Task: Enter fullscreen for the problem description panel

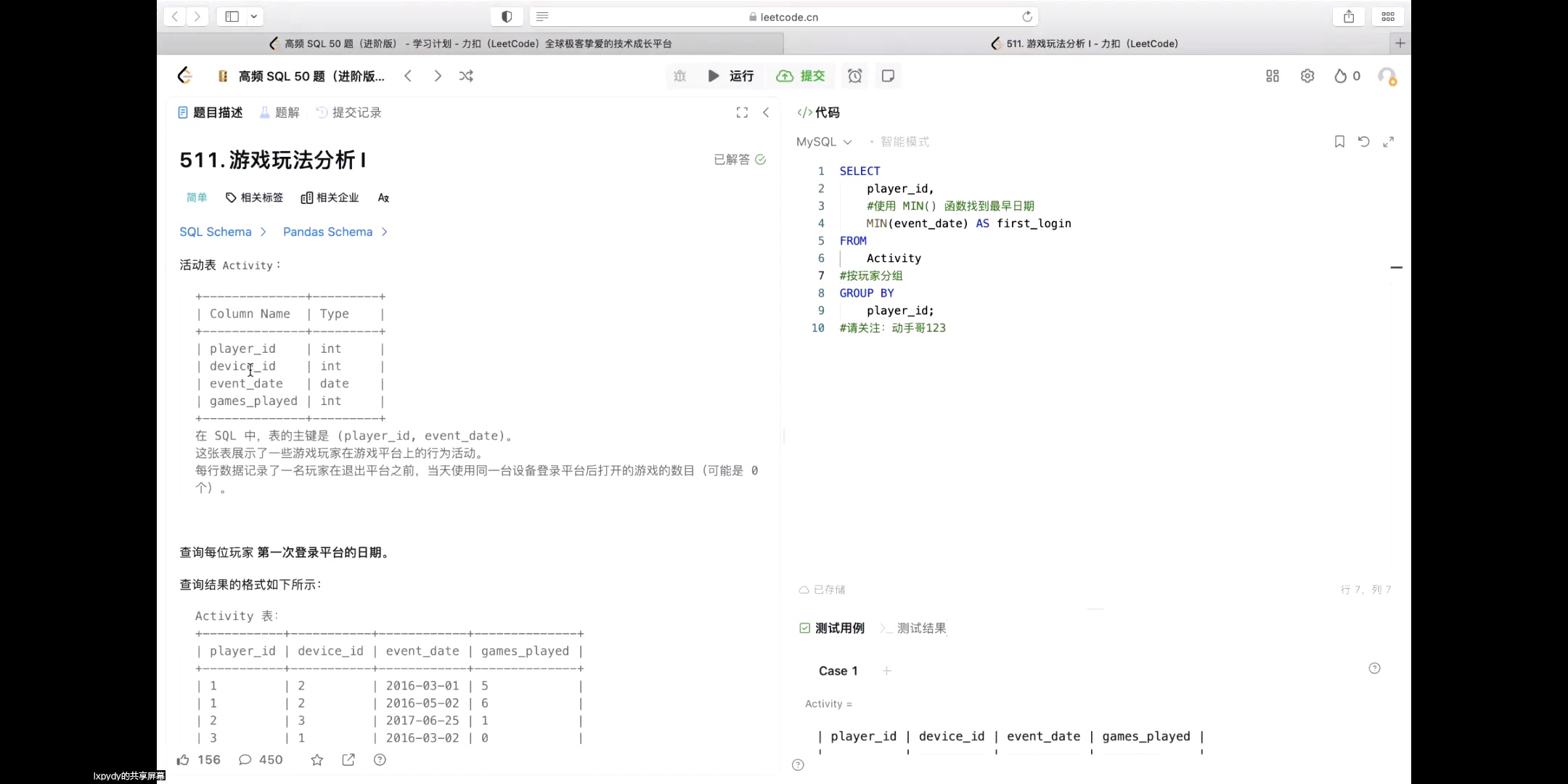Action: tap(742, 112)
